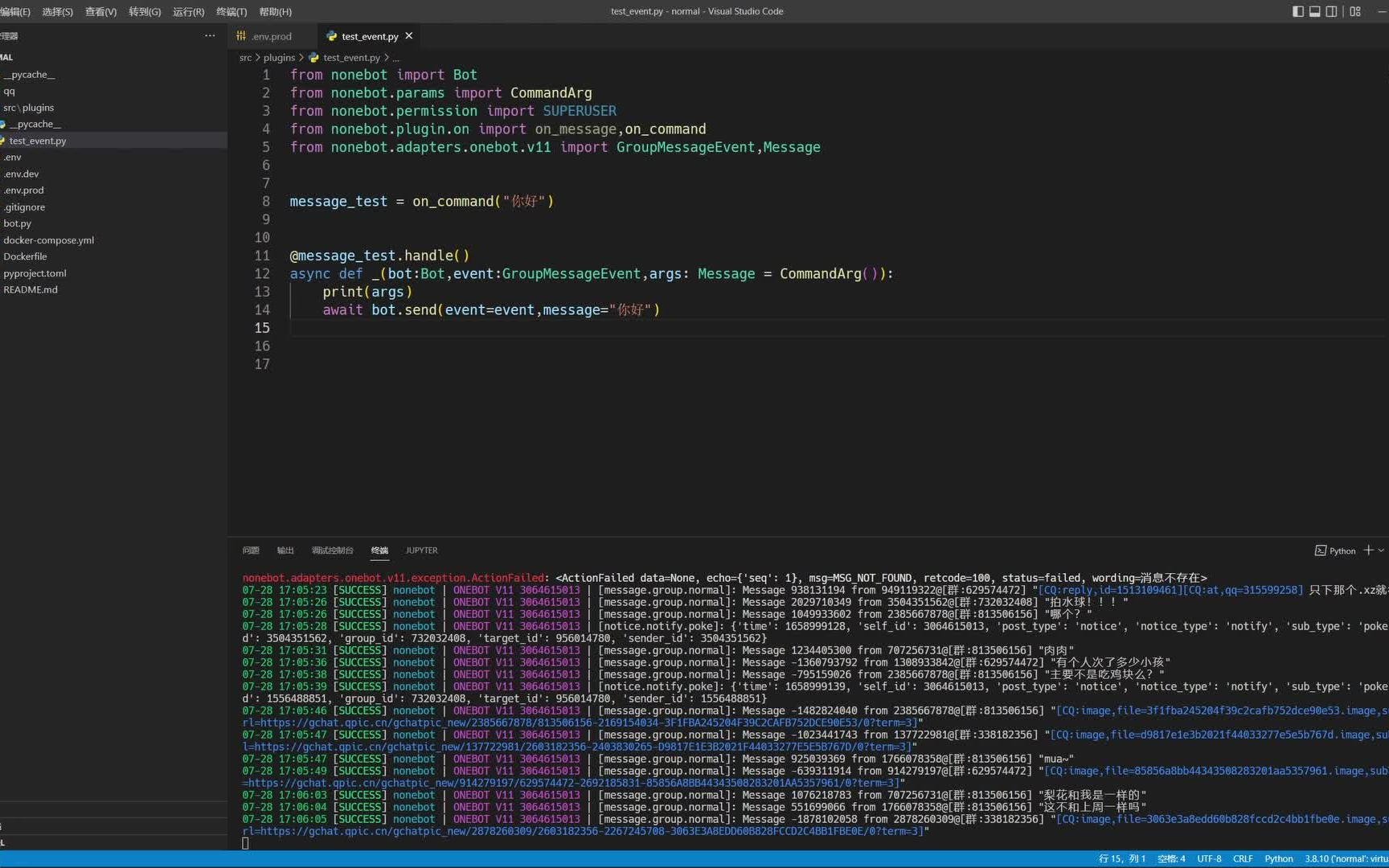The height and width of the screenshot is (868, 1389).
Task: Open the 查看(V) menu
Action: 100,11
